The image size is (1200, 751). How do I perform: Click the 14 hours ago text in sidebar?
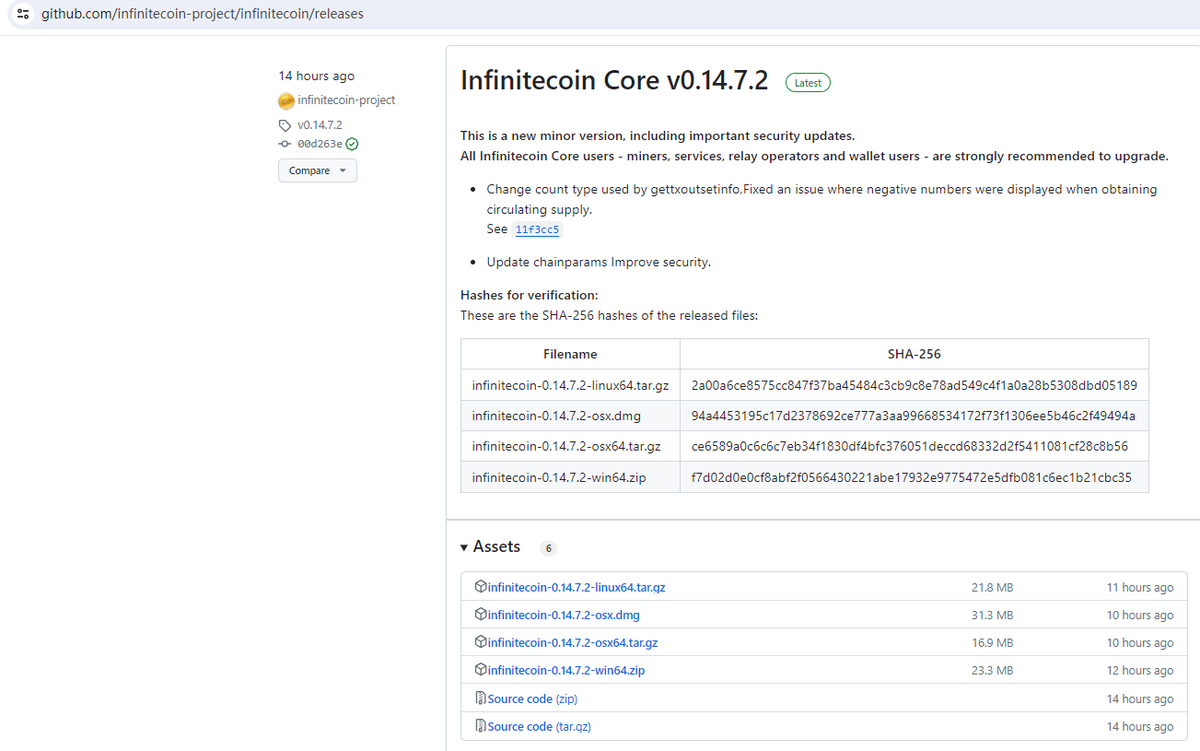coord(316,76)
